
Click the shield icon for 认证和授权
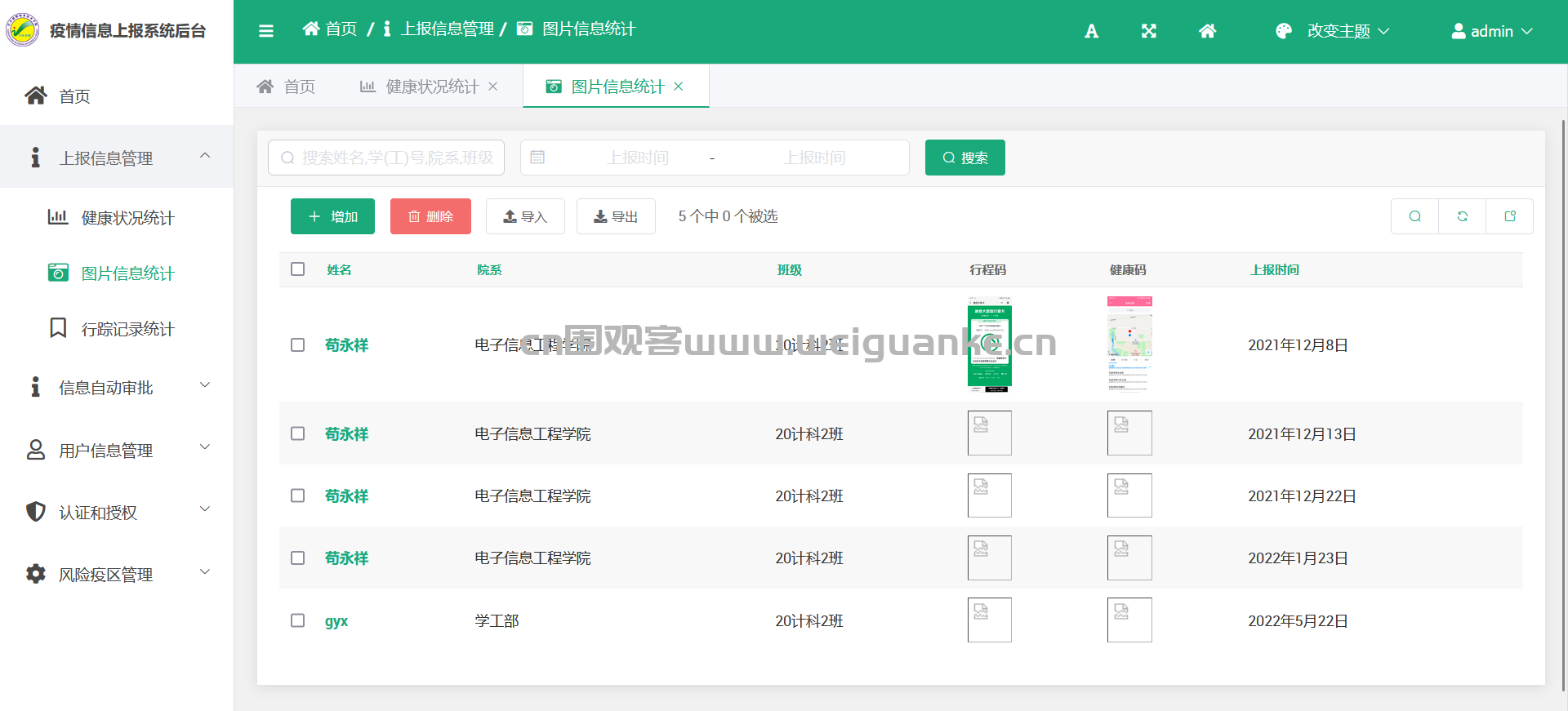coord(35,512)
